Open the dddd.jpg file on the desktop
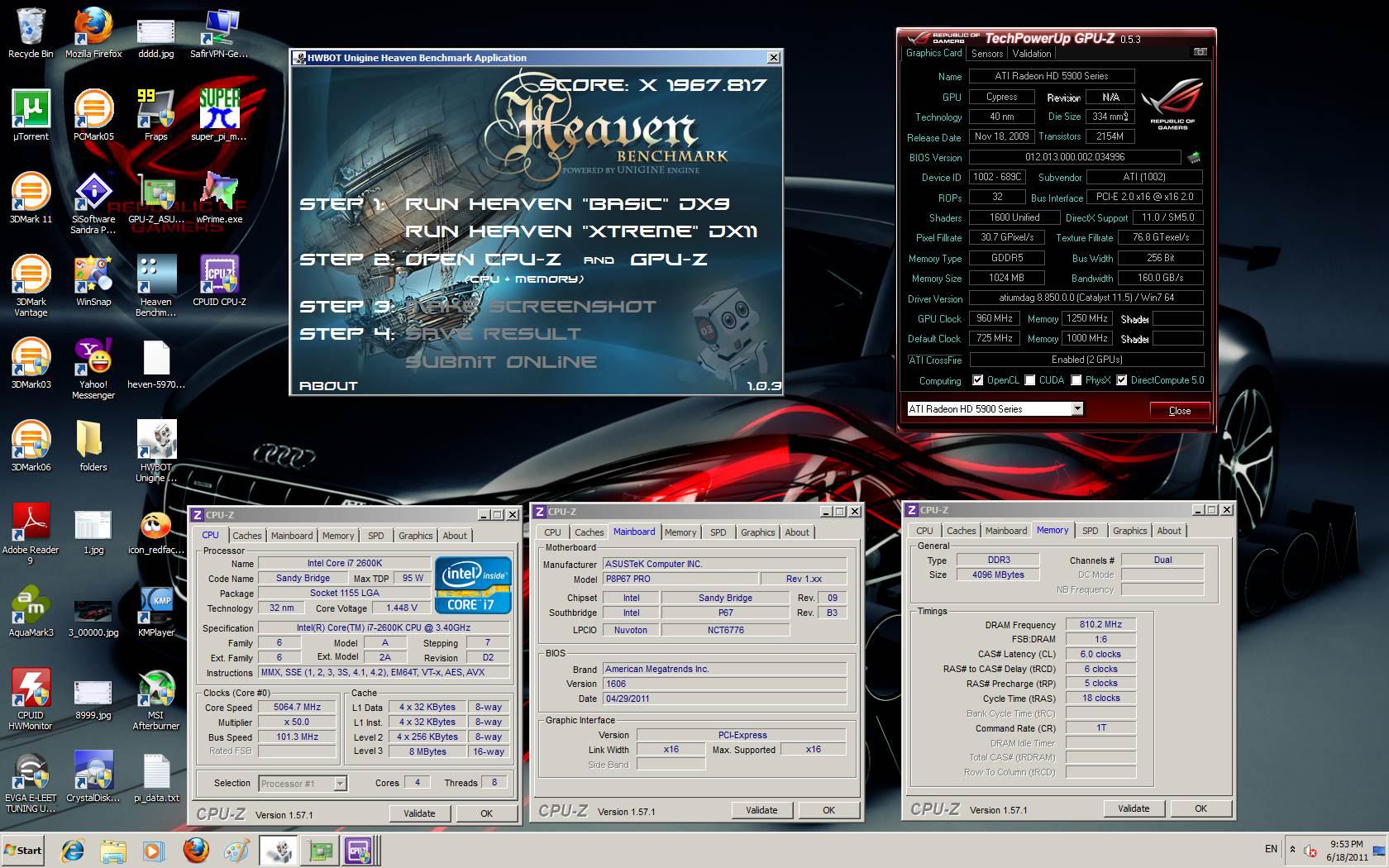Image resolution: width=1389 pixels, height=868 pixels. 156,33
